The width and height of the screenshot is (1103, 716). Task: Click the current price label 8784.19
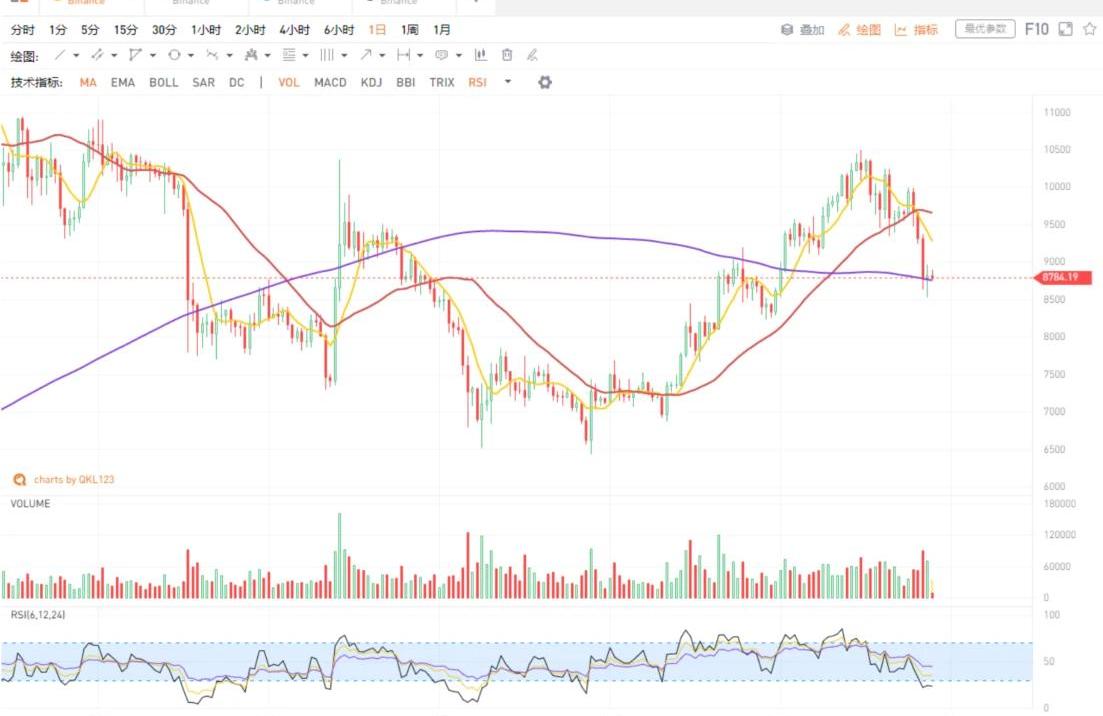coord(1064,277)
